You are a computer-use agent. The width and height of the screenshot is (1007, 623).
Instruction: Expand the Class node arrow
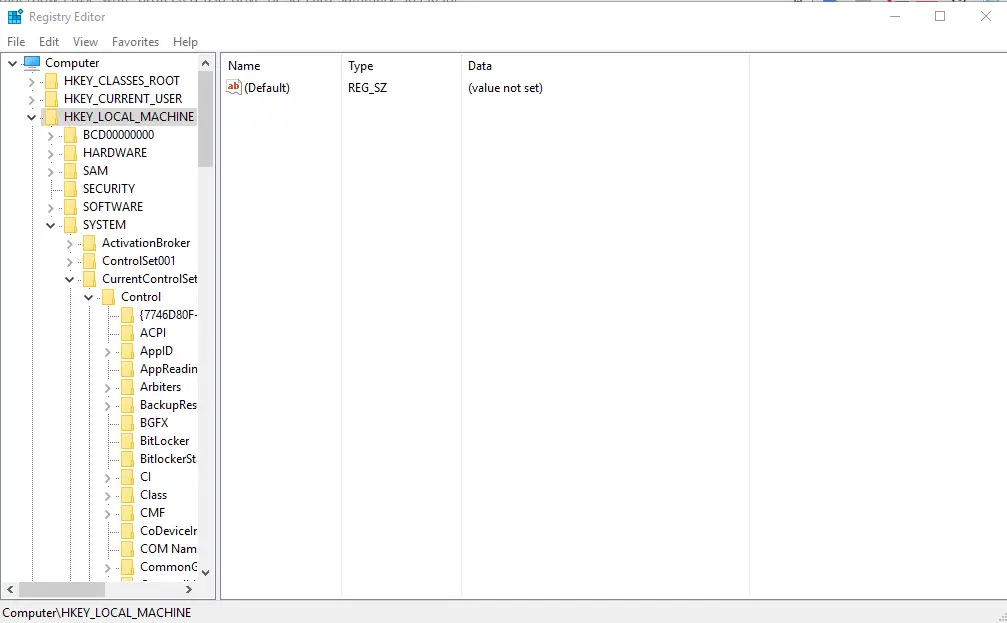pos(107,495)
